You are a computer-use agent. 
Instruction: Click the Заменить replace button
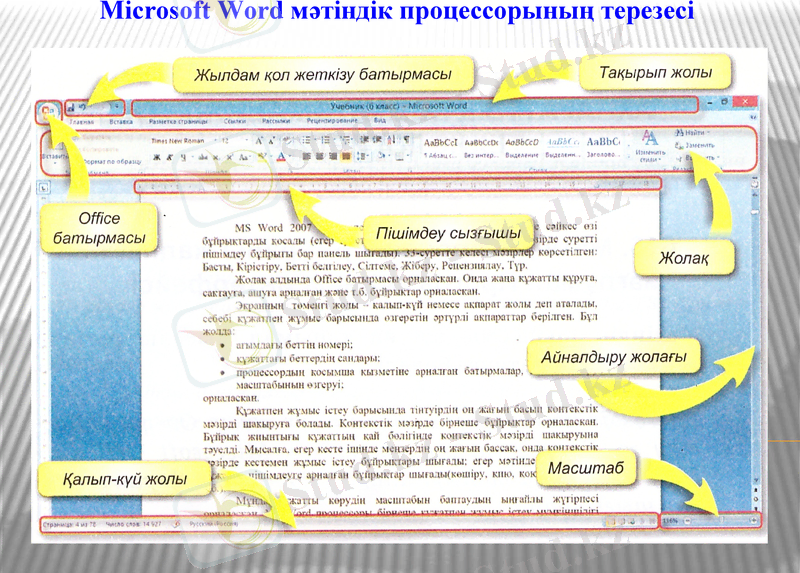(x=695, y=145)
